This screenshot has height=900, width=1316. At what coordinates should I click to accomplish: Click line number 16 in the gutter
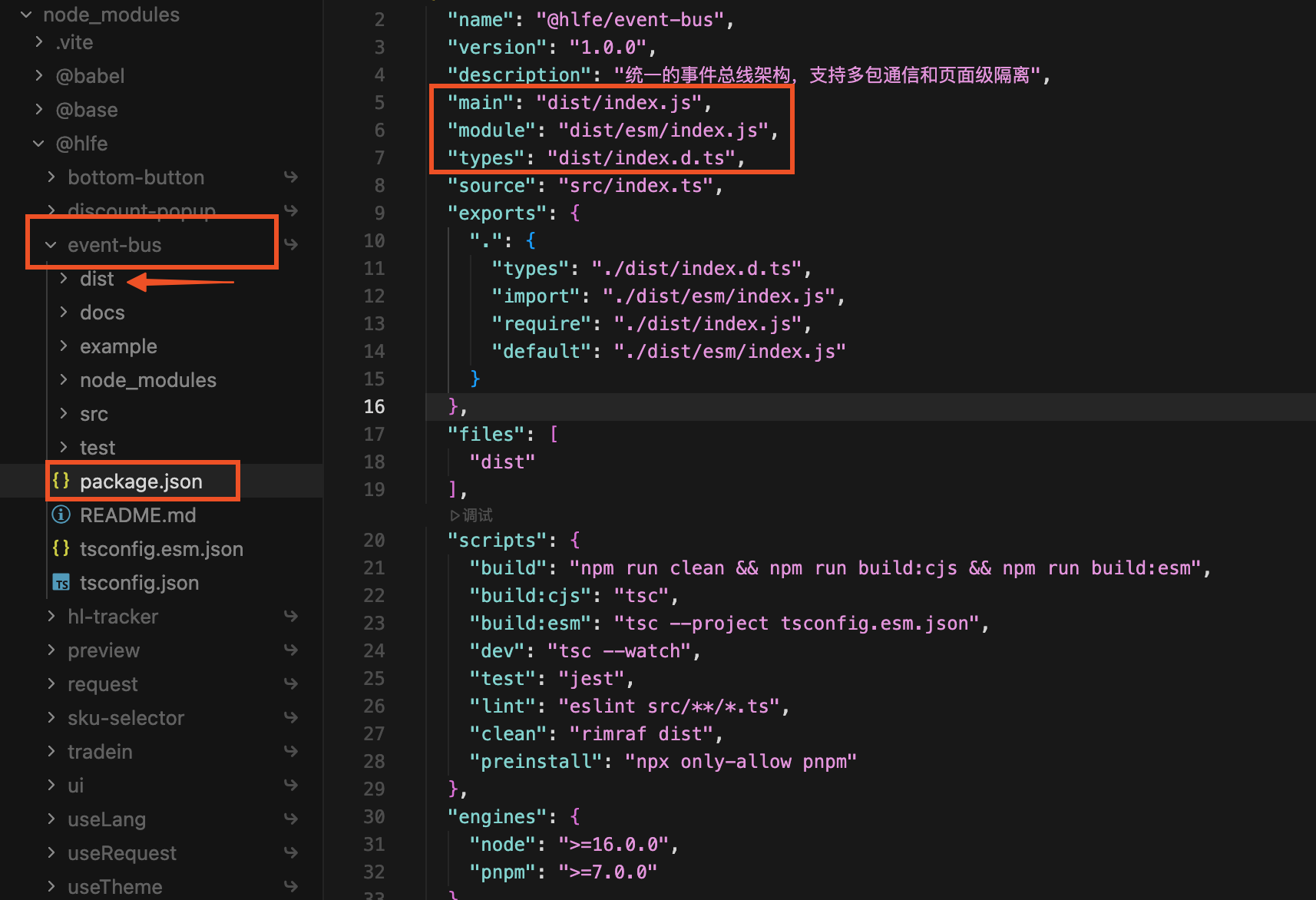coord(374,406)
